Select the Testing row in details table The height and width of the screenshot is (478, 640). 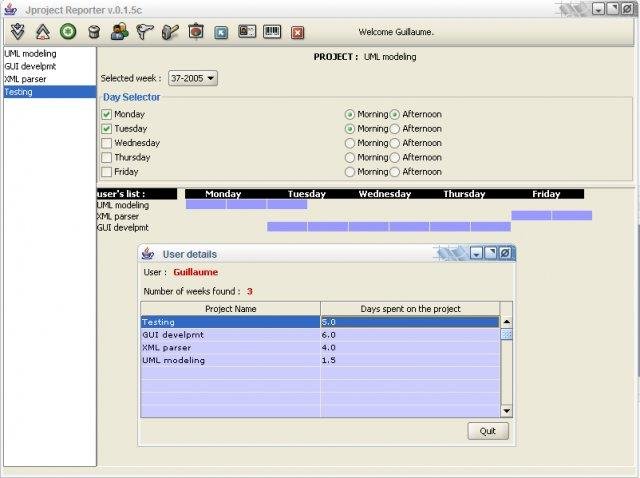point(320,322)
